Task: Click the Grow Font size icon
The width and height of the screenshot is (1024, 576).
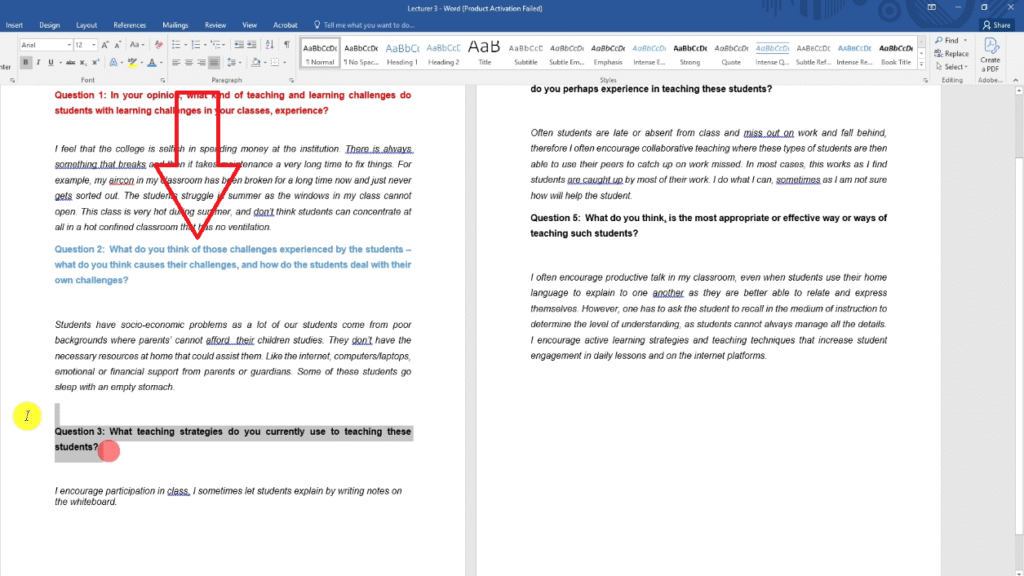Action: tap(107, 45)
